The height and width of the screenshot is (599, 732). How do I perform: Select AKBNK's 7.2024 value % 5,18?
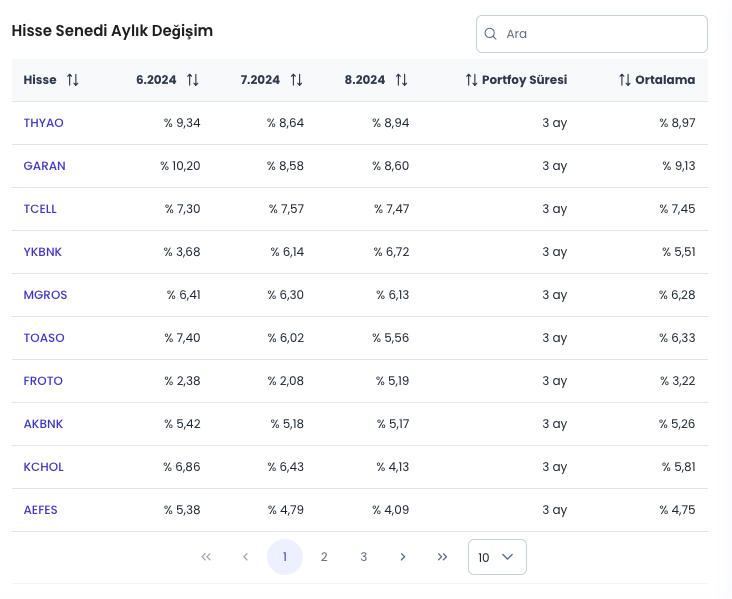pyautogui.click(x=287, y=423)
